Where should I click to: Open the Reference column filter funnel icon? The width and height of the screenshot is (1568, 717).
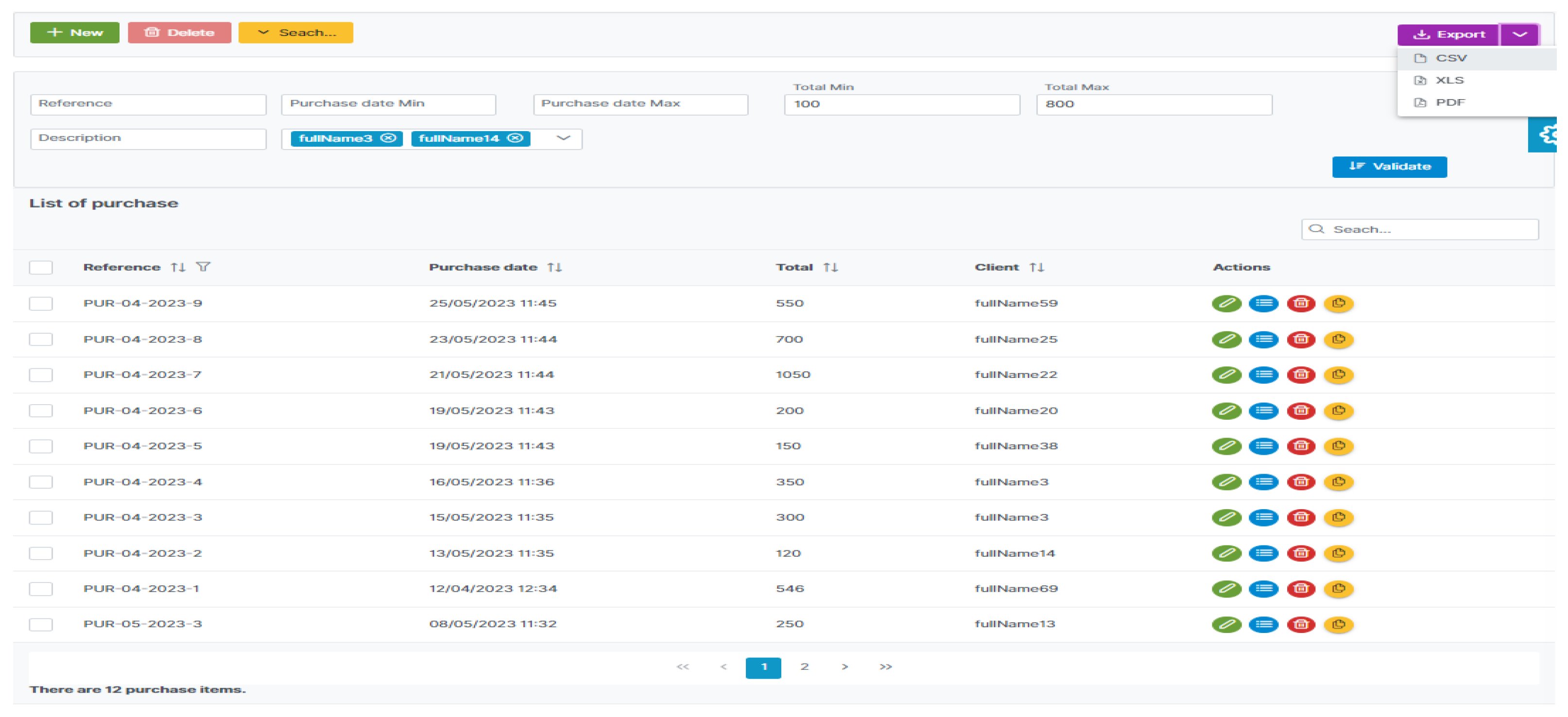click(x=203, y=267)
